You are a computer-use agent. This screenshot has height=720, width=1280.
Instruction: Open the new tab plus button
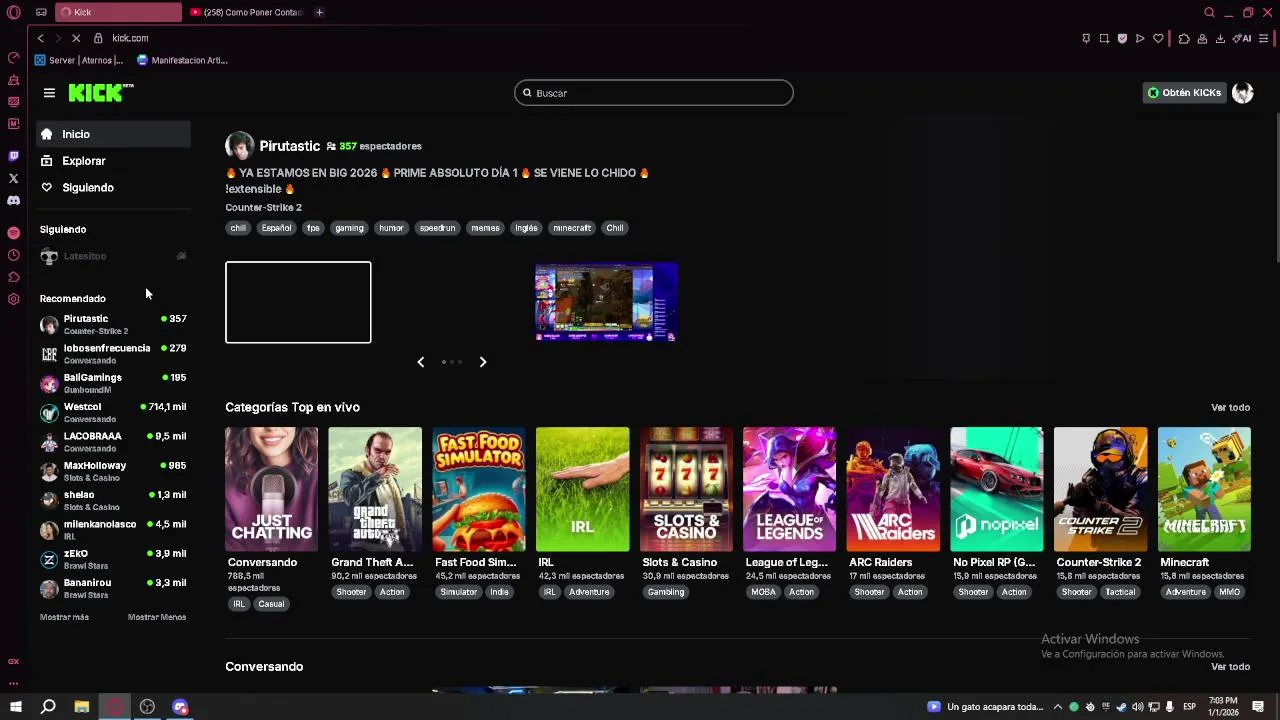pos(319,12)
